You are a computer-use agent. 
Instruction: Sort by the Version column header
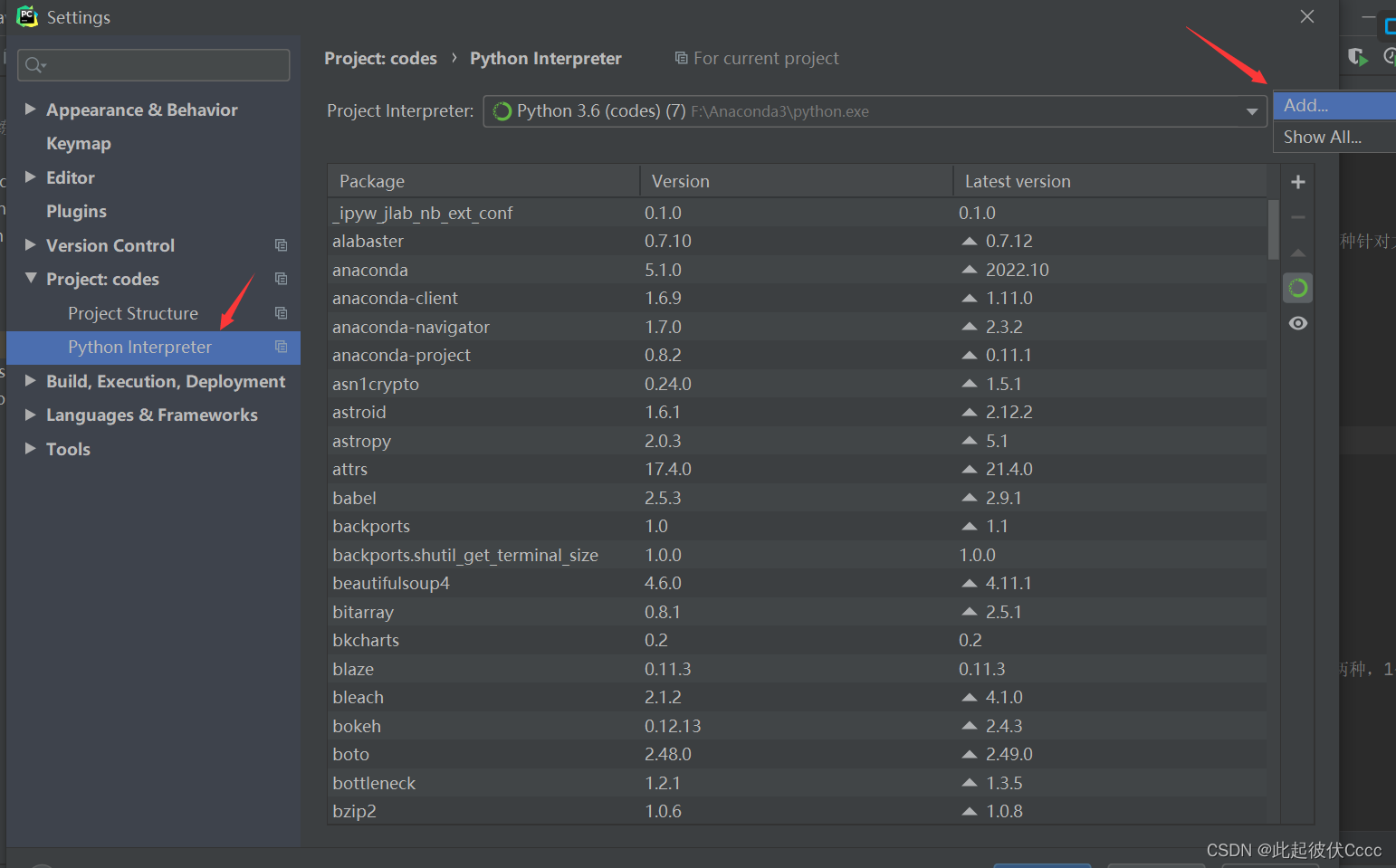pyautogui.click(x=797, y=181)
